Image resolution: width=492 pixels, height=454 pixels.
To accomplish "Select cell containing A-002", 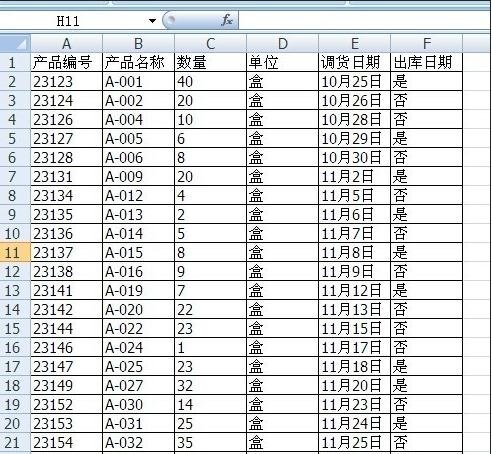I will (139, 100).
